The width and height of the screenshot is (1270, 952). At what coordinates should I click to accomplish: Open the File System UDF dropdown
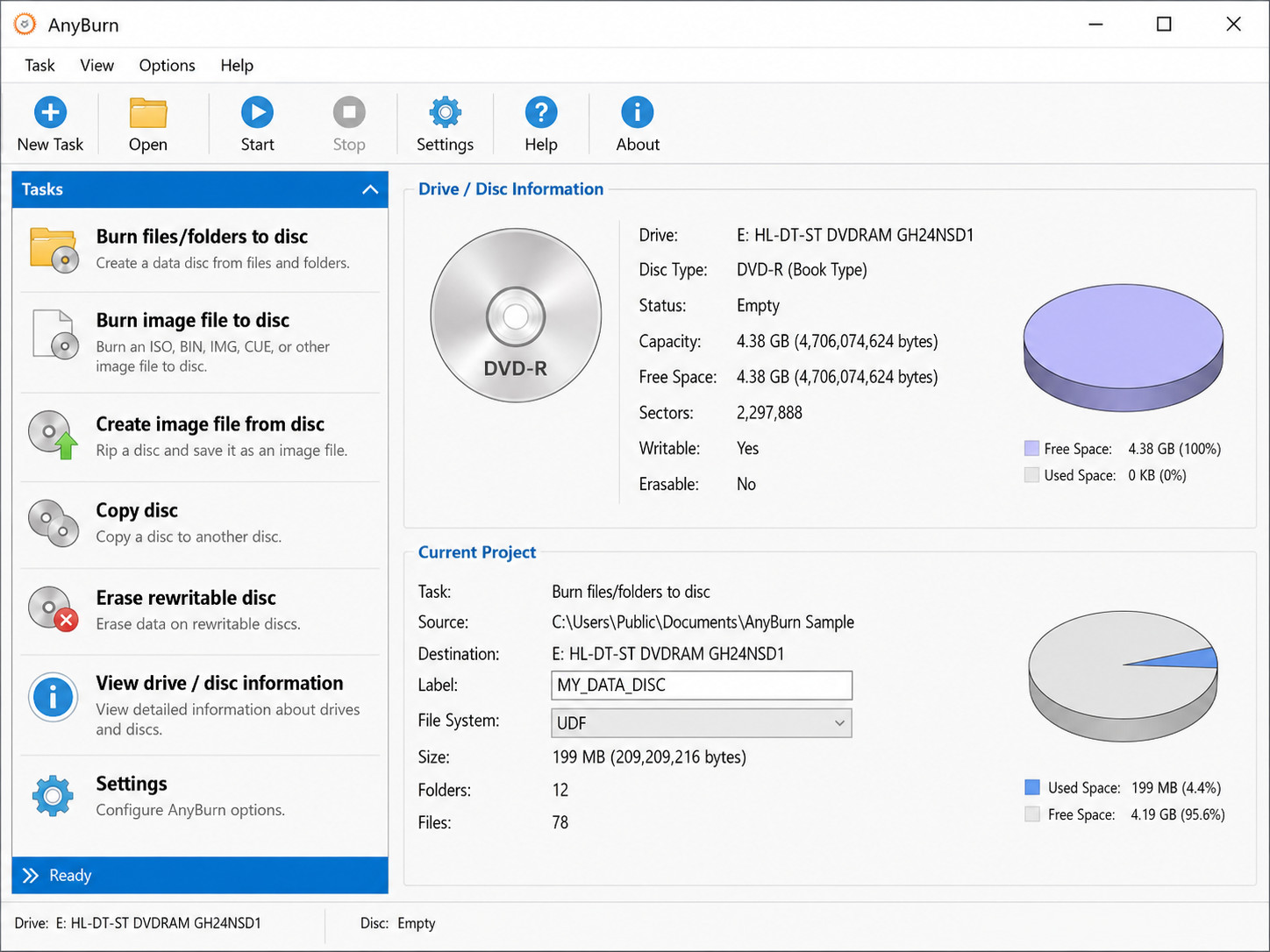[702, 722]
